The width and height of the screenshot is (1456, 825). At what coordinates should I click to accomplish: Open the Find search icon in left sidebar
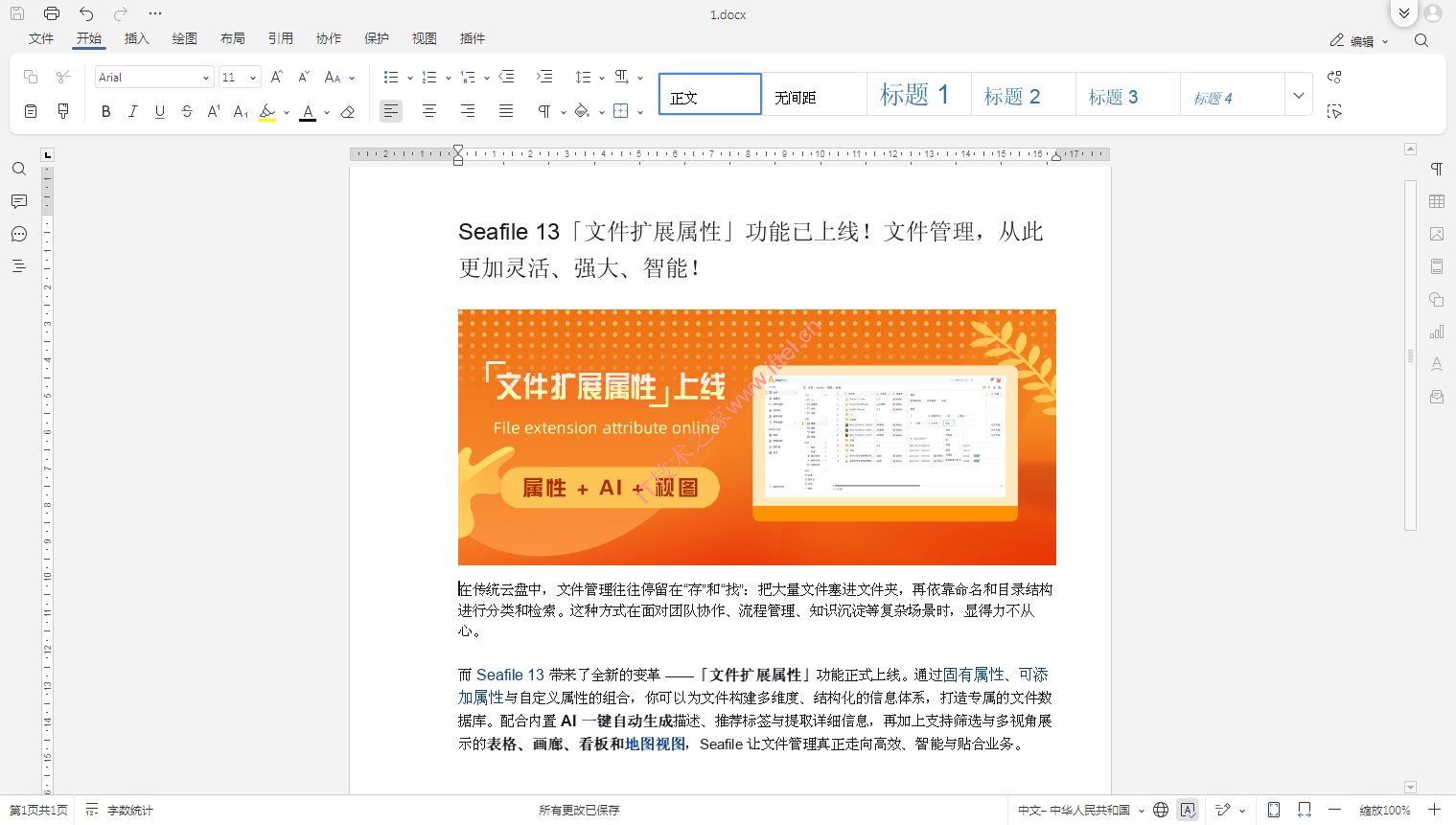[x=18, y=169]
